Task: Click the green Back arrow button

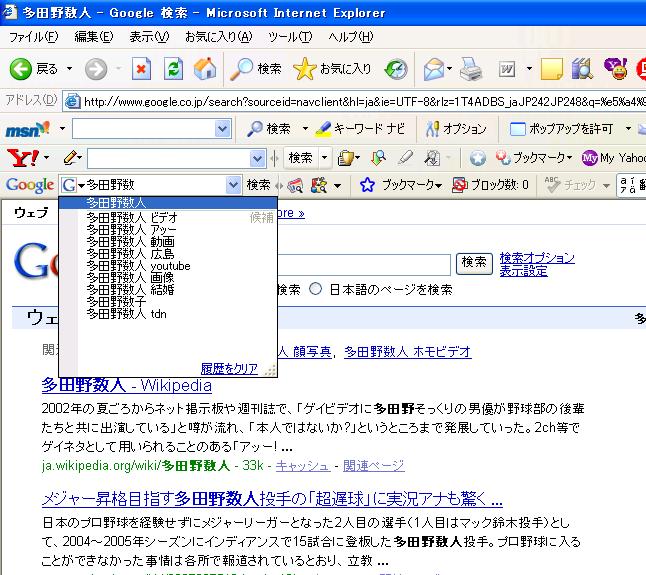Action: [x=20, y=68]
